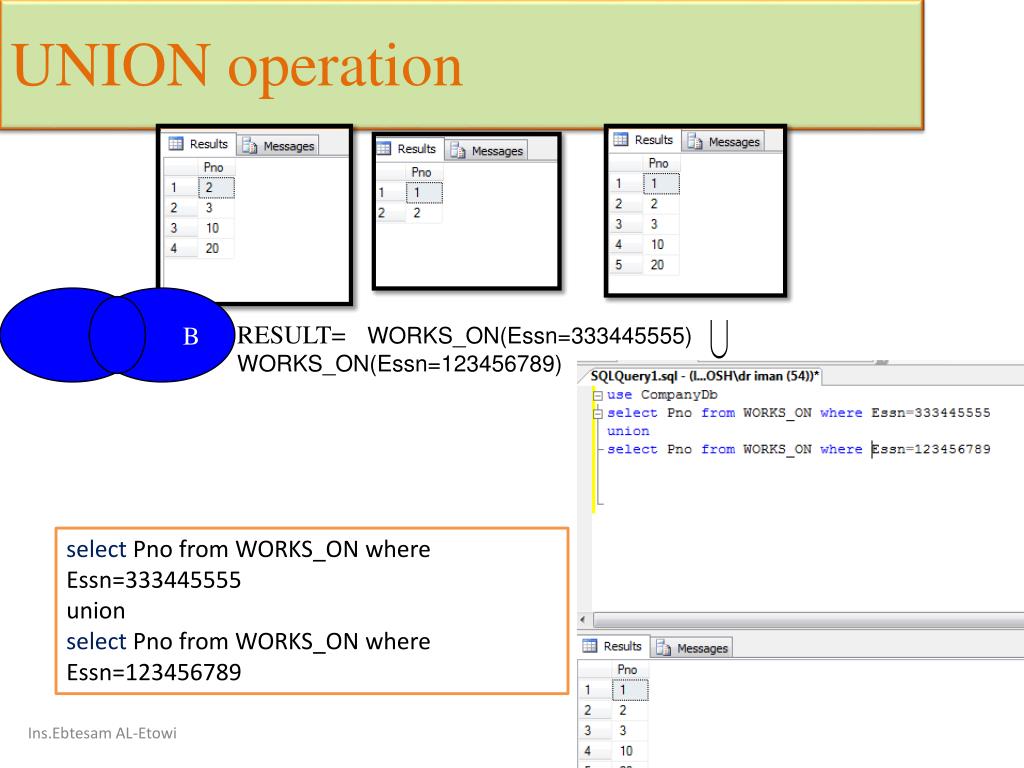Click Results tab in the left screenshot box
Screen dimensions: 1024x768
pyautogui.click(x=199, y=144)
